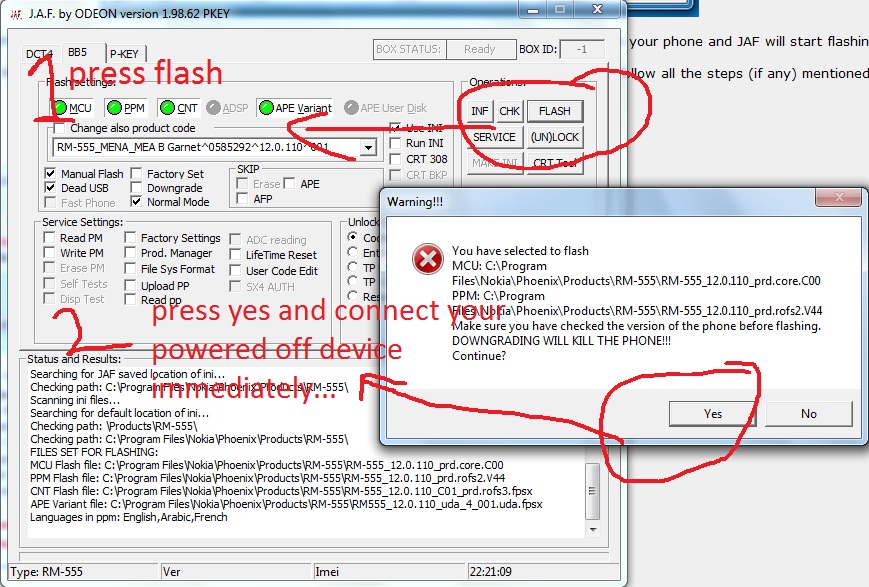Click the status log scrollbar thumb
The image size is (869, 587).
tap(592, 491)
